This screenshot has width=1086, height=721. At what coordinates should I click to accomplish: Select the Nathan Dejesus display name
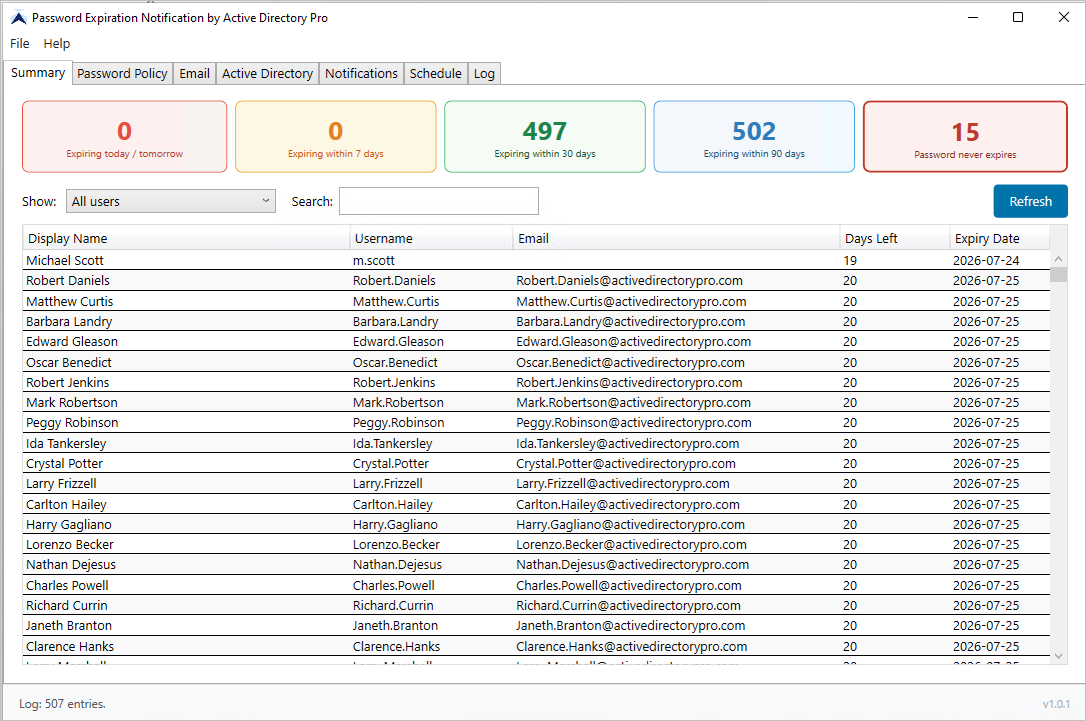71,564
